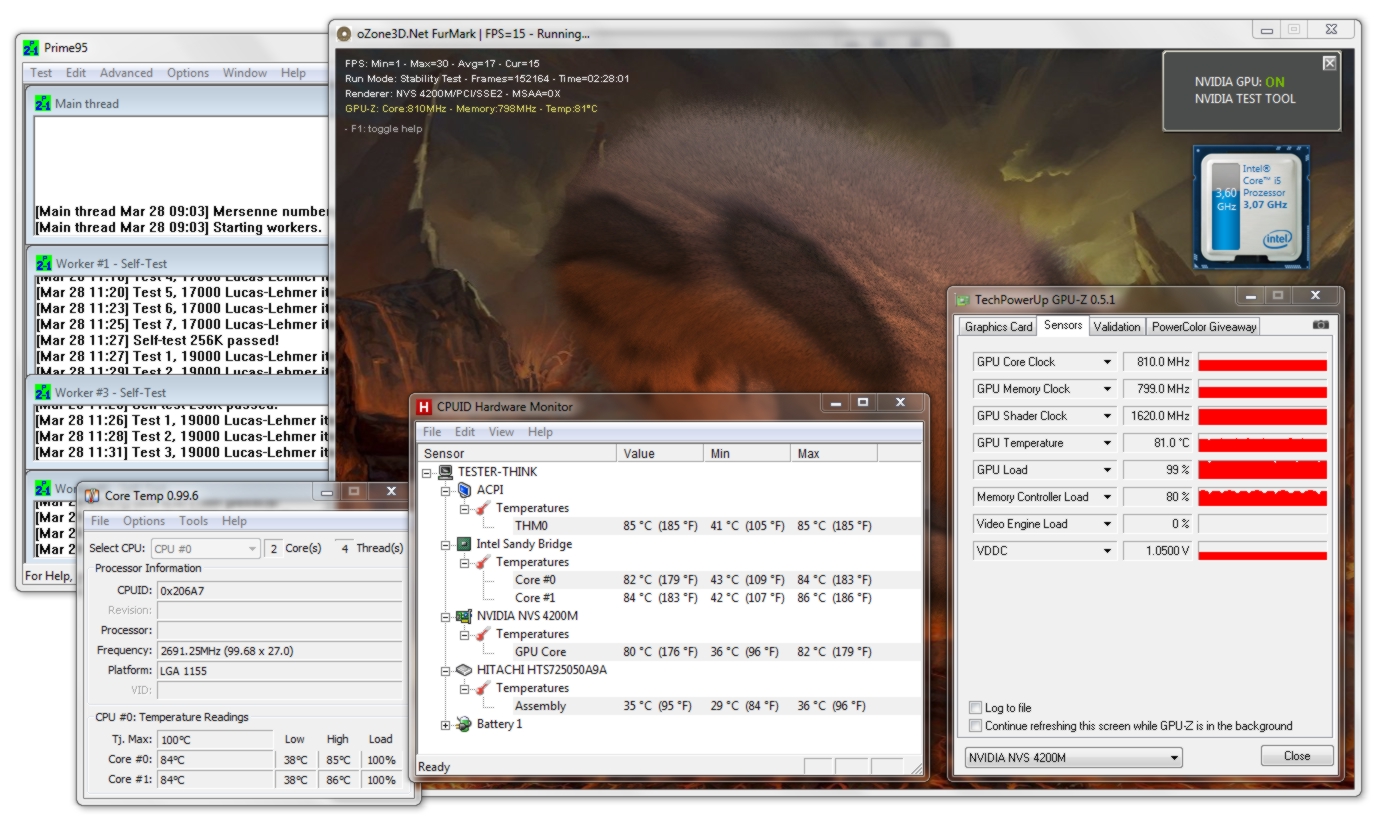
Task: Open the GPU Temperature sensor dropdown
Action: tap(1107, 443)
